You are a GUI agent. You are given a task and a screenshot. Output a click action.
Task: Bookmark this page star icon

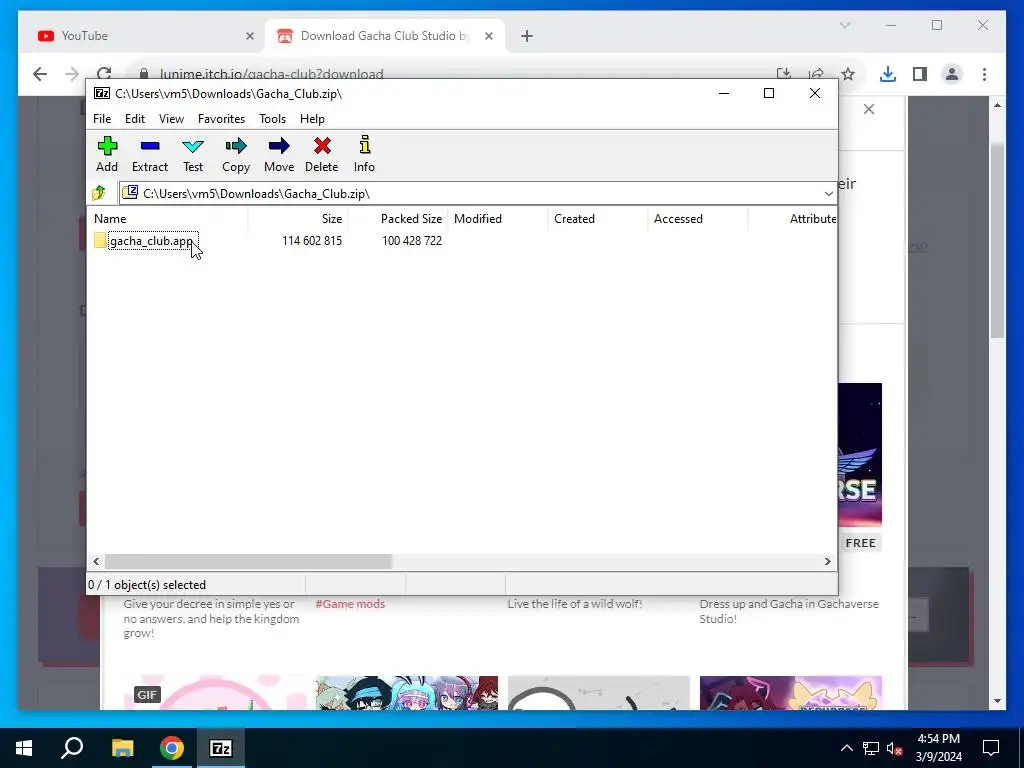pyautogui.click(x=848, y=74)
